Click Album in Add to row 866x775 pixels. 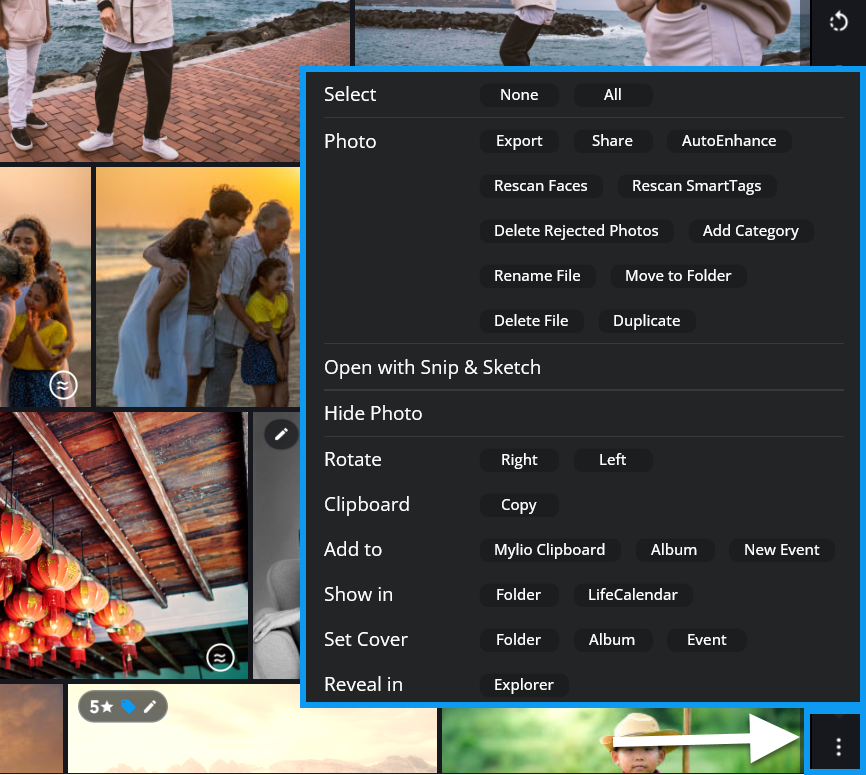point(674,550)
